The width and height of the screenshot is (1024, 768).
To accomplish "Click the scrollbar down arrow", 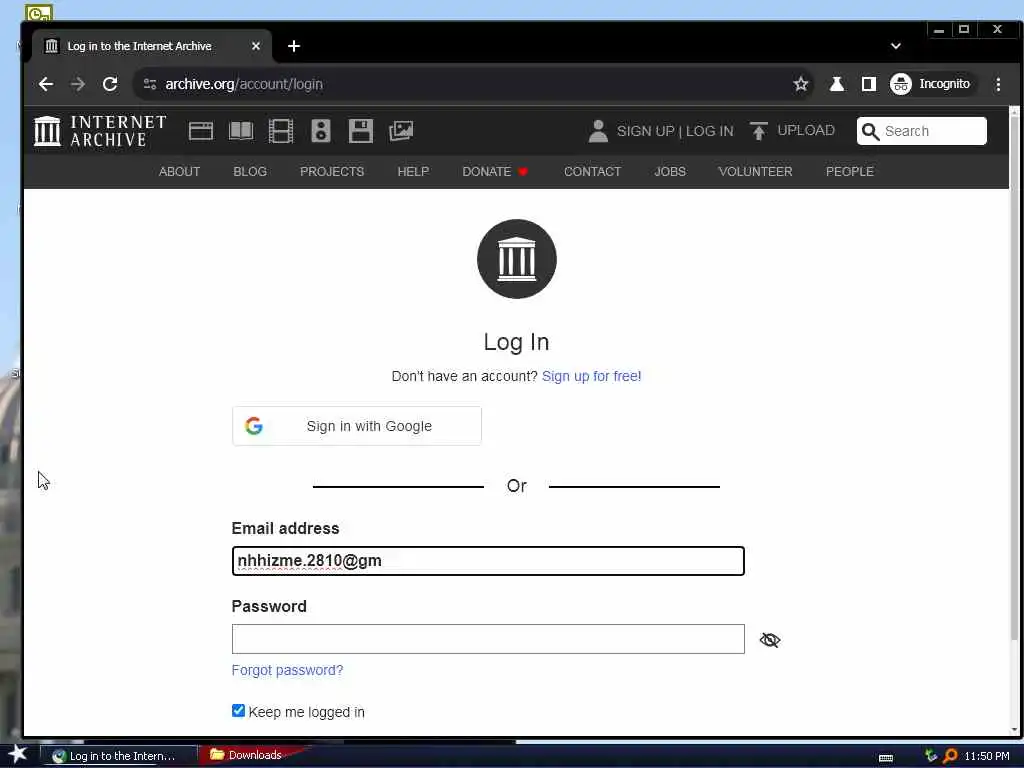I will point(1014,729).
